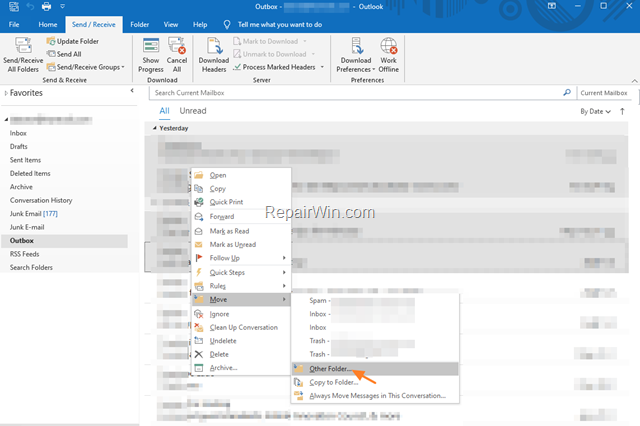Image resolution: width=640 pixels, height=426 pixels.
Task: Choose Mark as Read
Action: [241, 231]
